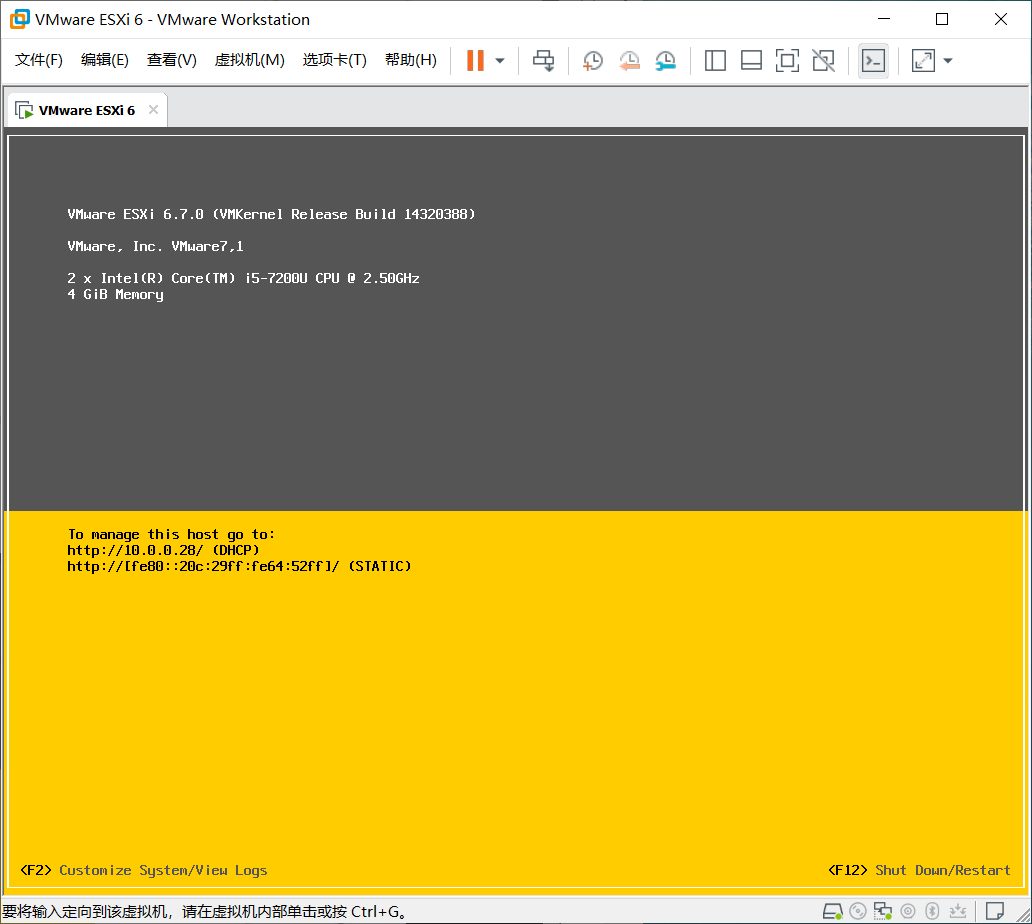Switch to Unity mode icon

pos(823,61)
